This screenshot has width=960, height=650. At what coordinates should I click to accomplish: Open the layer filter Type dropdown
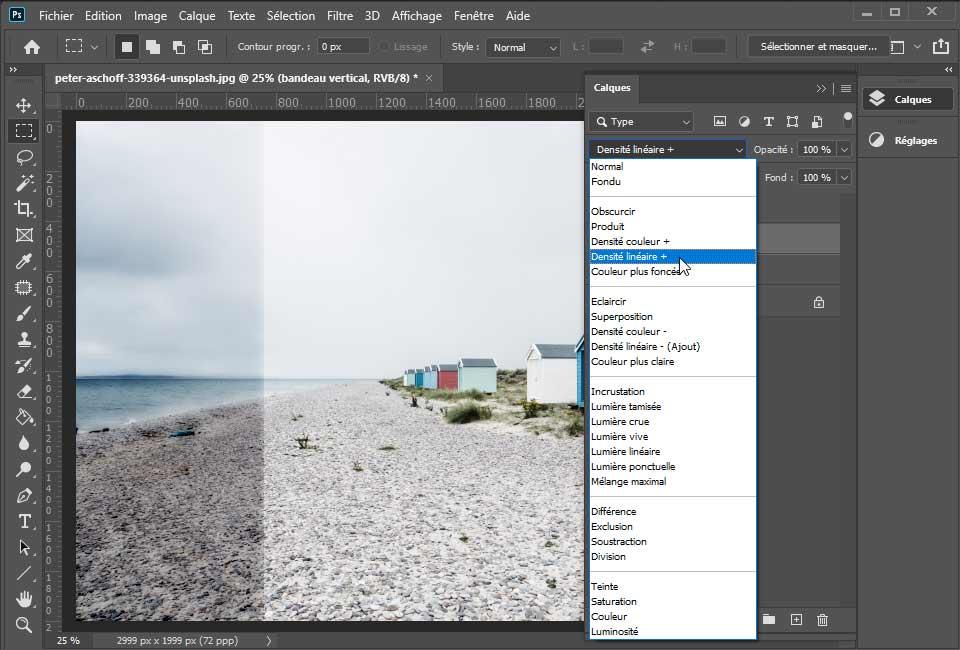tap(641, 122)
